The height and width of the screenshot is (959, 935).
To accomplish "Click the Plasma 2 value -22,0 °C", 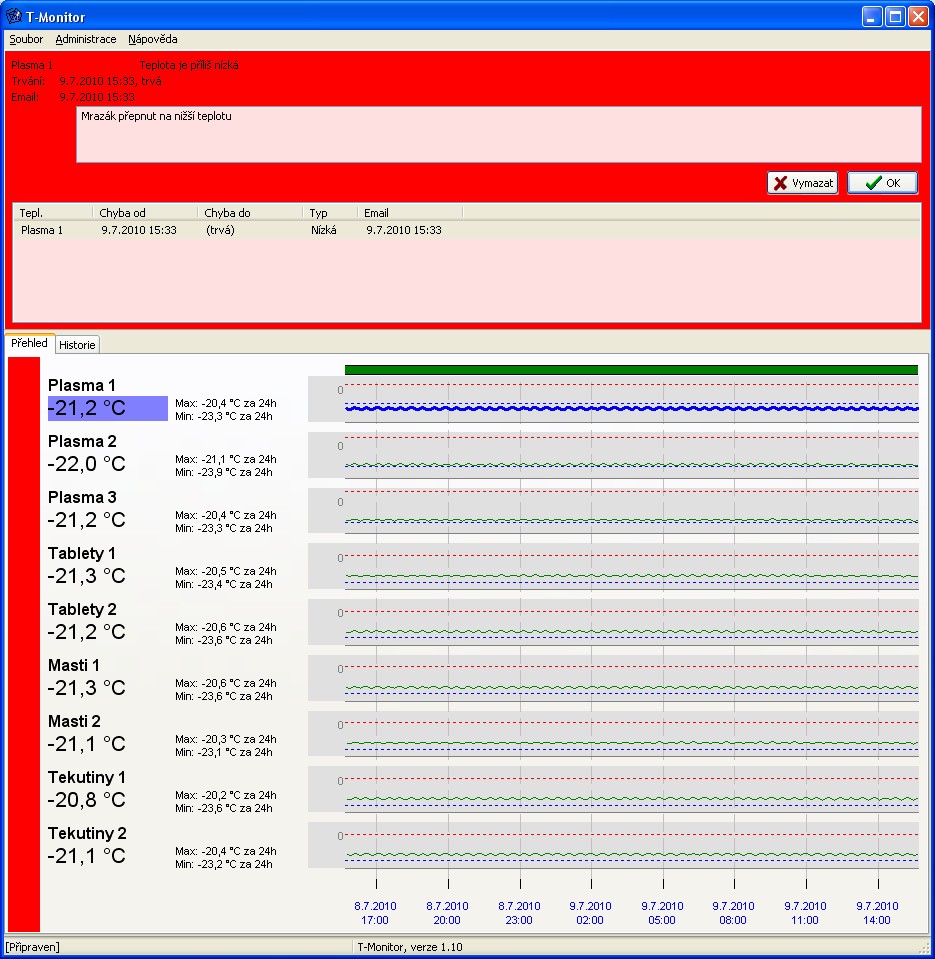I will (86, 464).
